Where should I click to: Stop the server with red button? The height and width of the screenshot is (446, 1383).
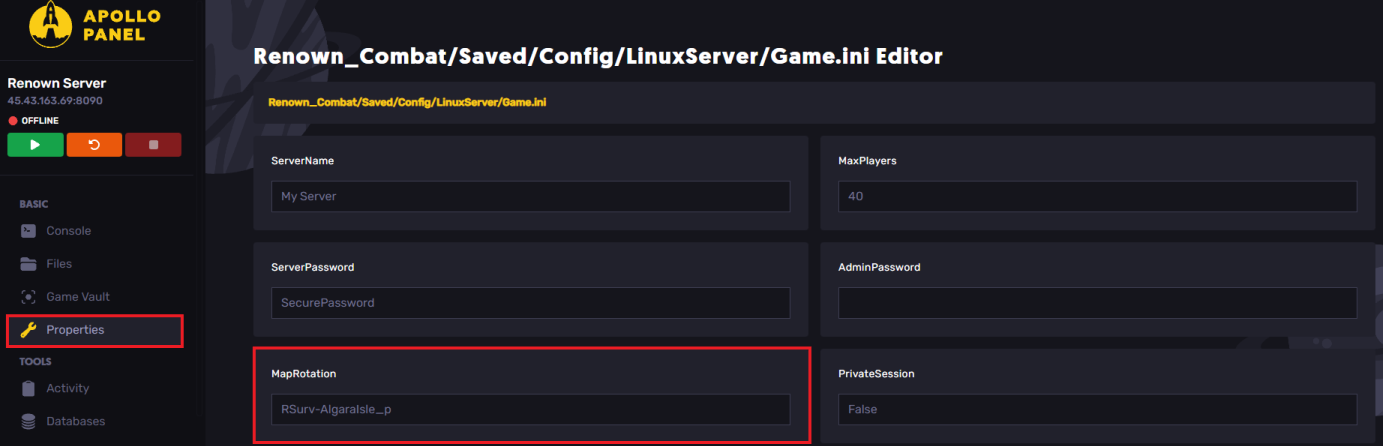click(153, 145)
